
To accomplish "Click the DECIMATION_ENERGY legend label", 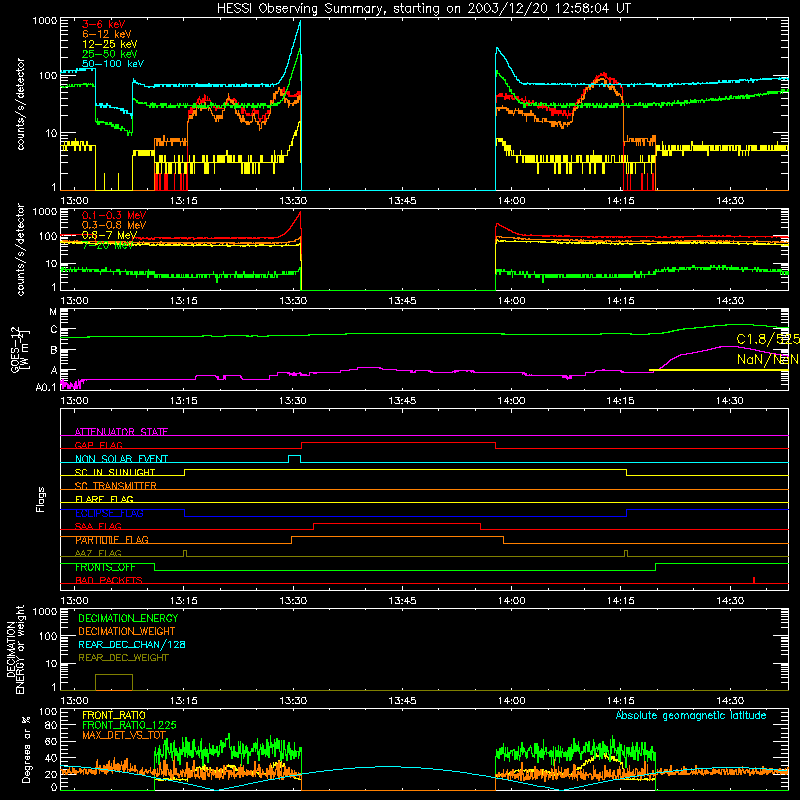I will (x=128, y=618).
